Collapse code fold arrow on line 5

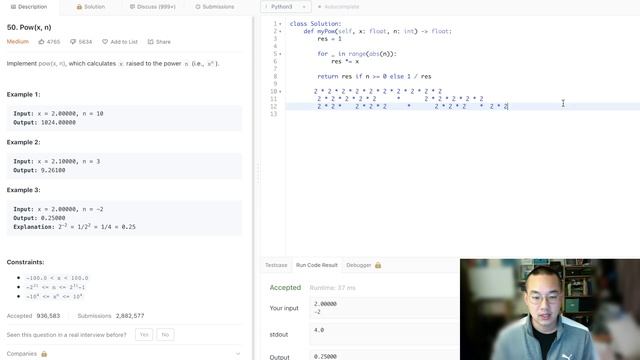click(x=280, y=54)
